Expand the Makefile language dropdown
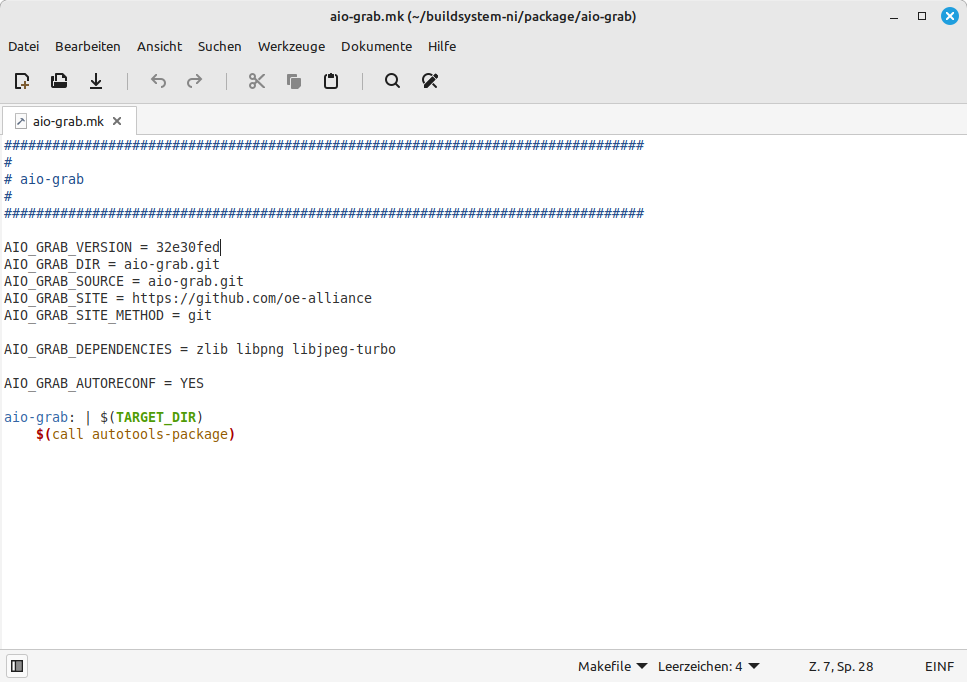This screenshot has width=967, height=682. (x=612, y=666)
